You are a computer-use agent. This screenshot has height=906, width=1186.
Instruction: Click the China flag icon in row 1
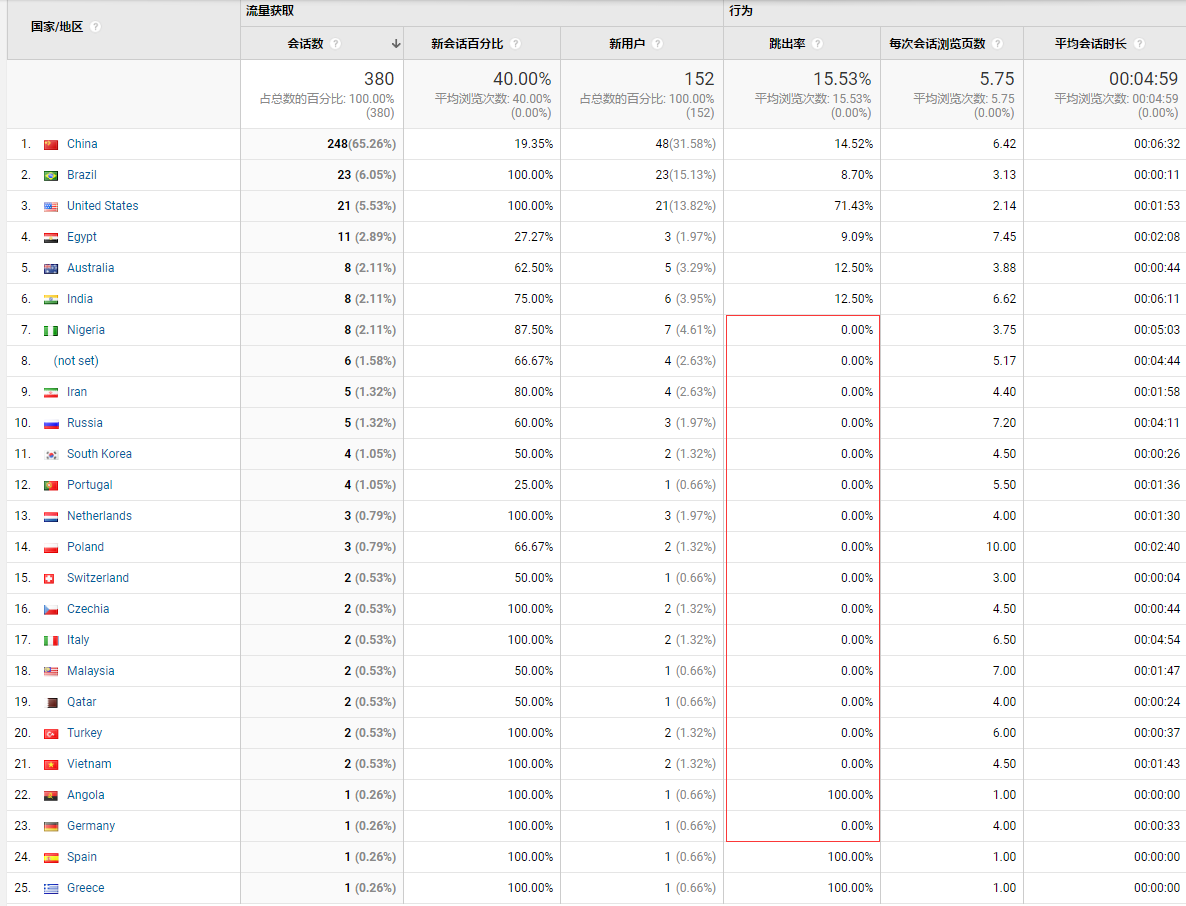click(x=51, y=144)
